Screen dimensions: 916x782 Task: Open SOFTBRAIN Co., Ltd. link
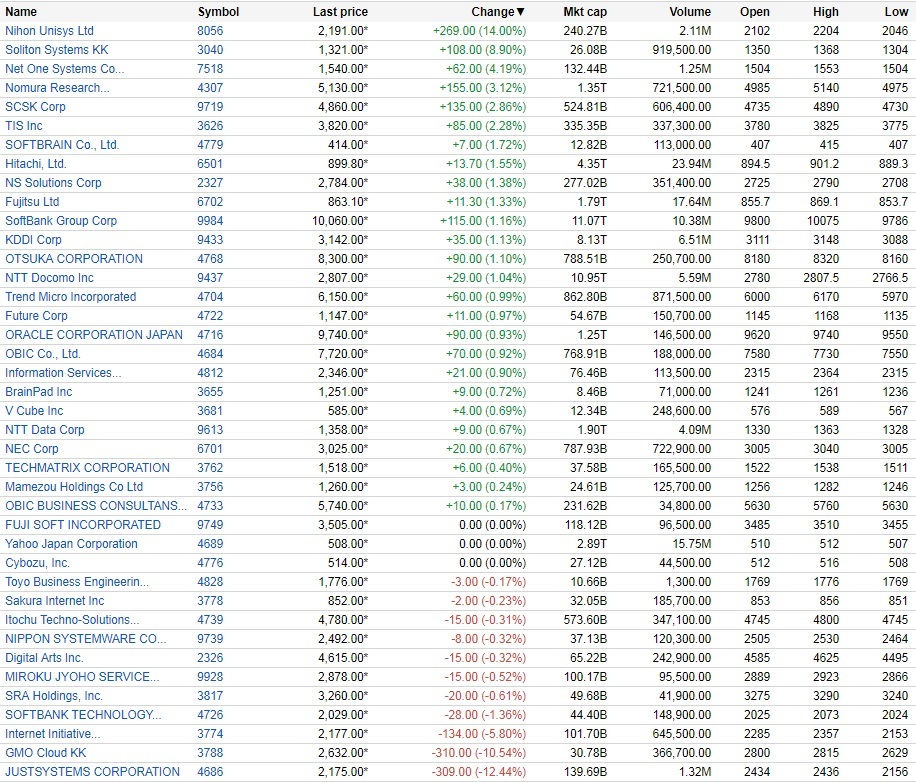pyautogui.click(x=62, y=145)
